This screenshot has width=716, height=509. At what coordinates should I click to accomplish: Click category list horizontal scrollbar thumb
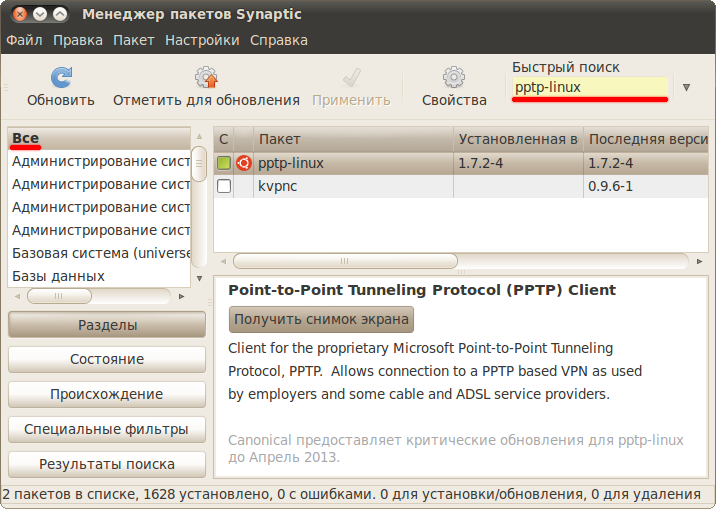[x=59, y=296]
